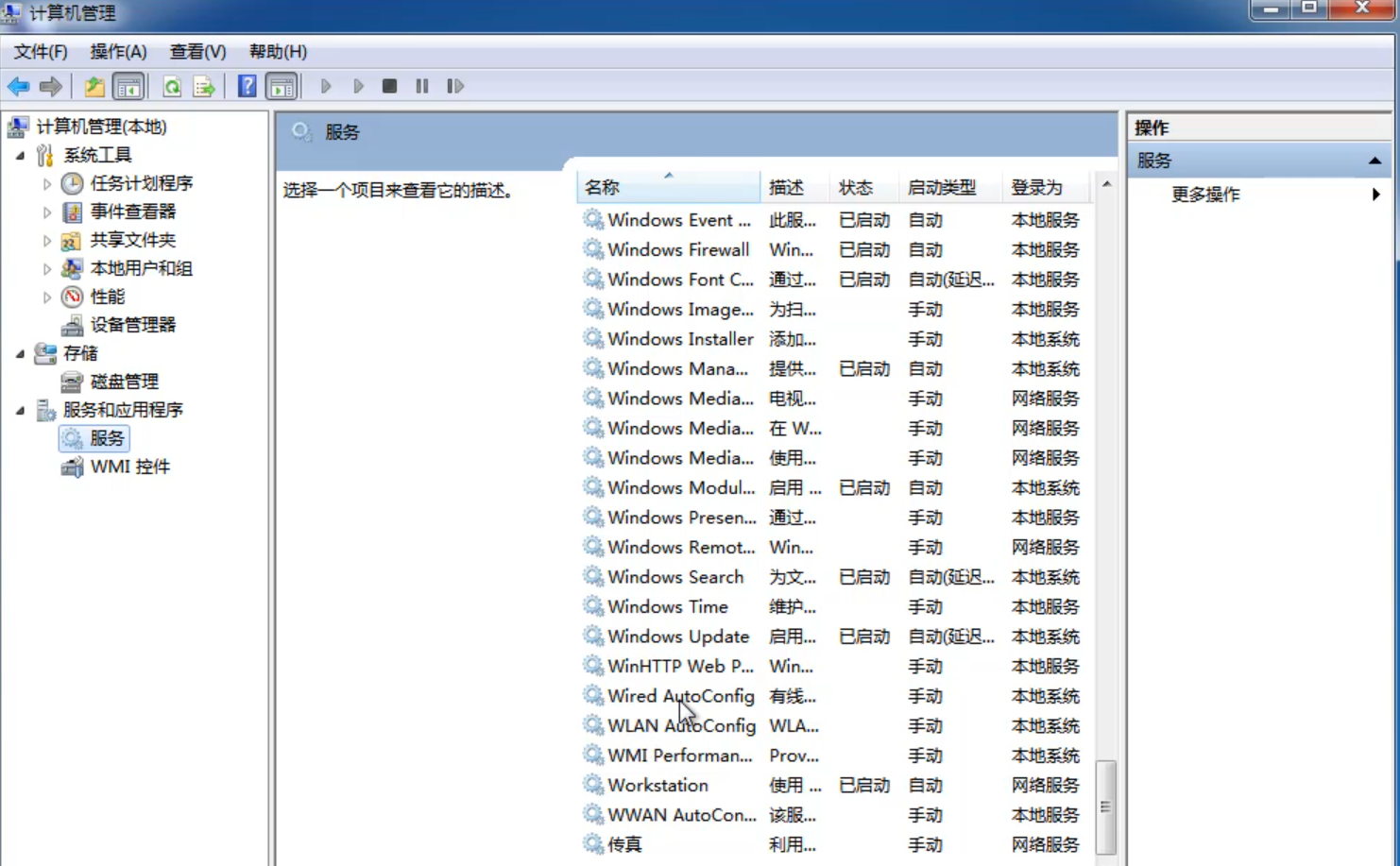Image resolution: width=1400 pixels, height=866 pixels.
Task: Click the Refresh toolbar icon
Action: (172, 87)
